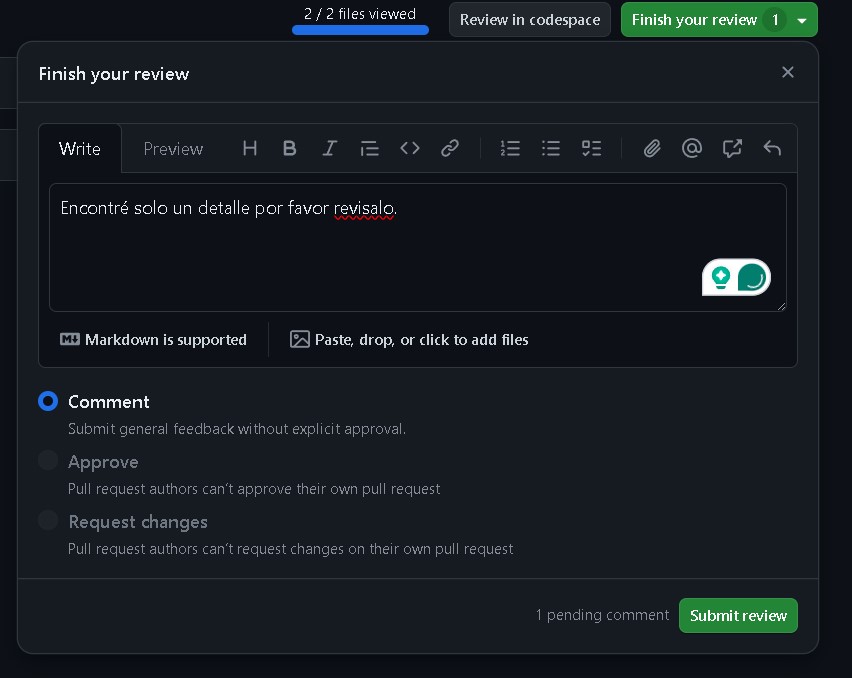The width and height of the screenshot is (852, 678).
Task: Expand the Finish your review dropdown
Action: click(x=802, y=20)
